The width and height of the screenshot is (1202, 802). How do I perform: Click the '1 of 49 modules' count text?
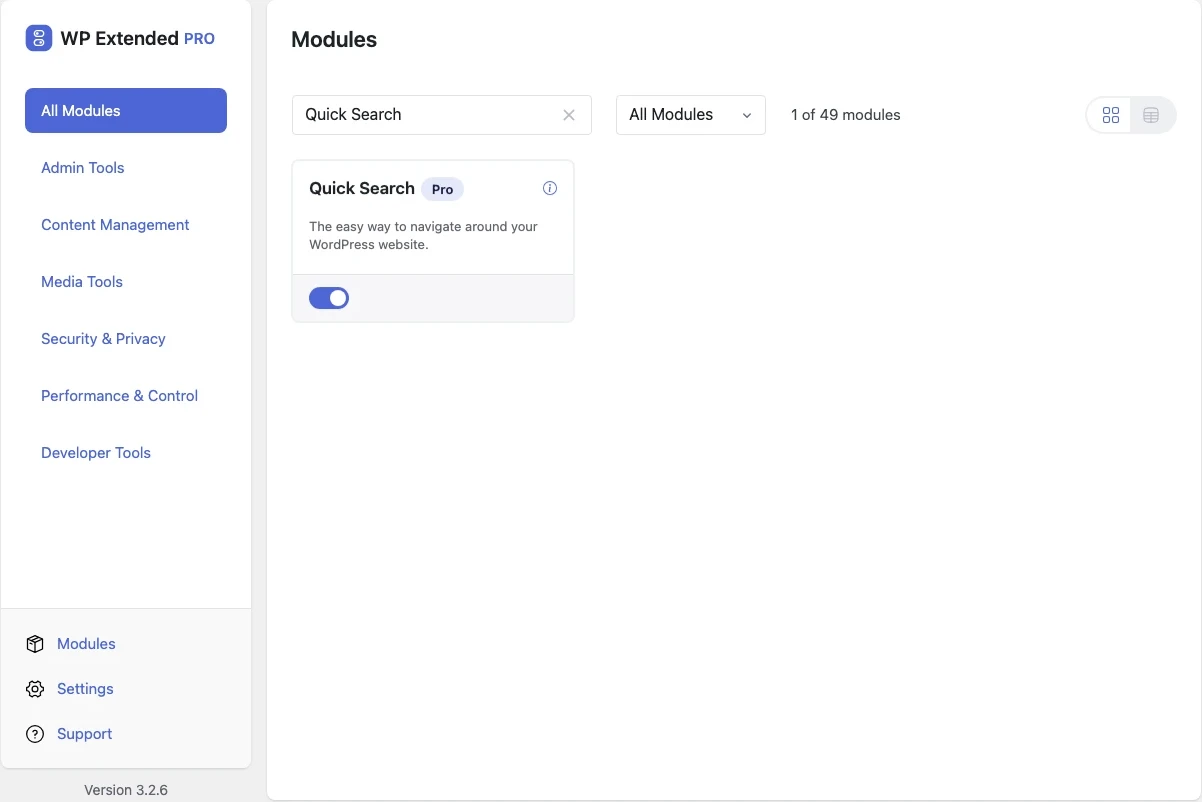click(846, 115)
